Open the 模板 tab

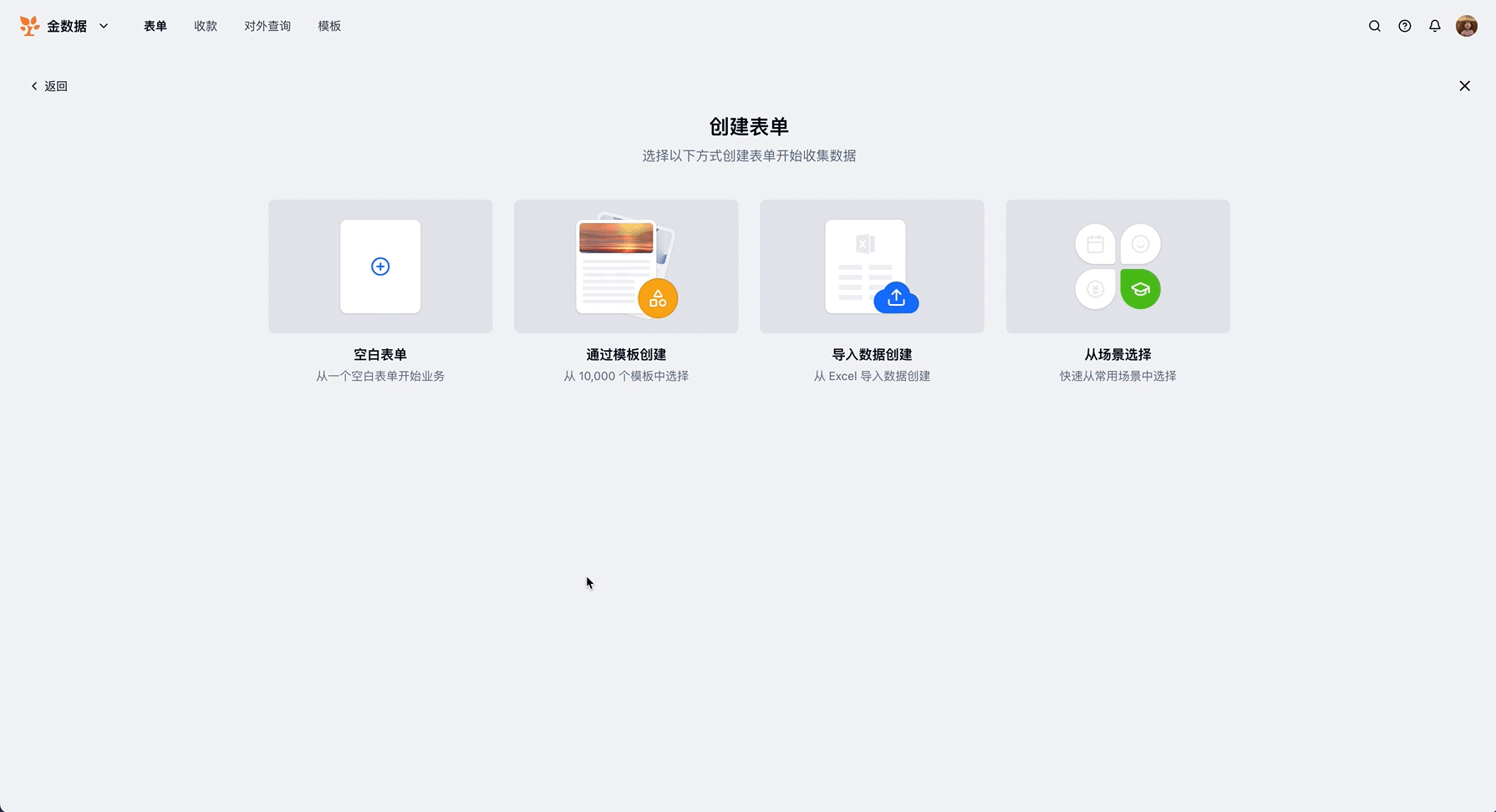329,26
